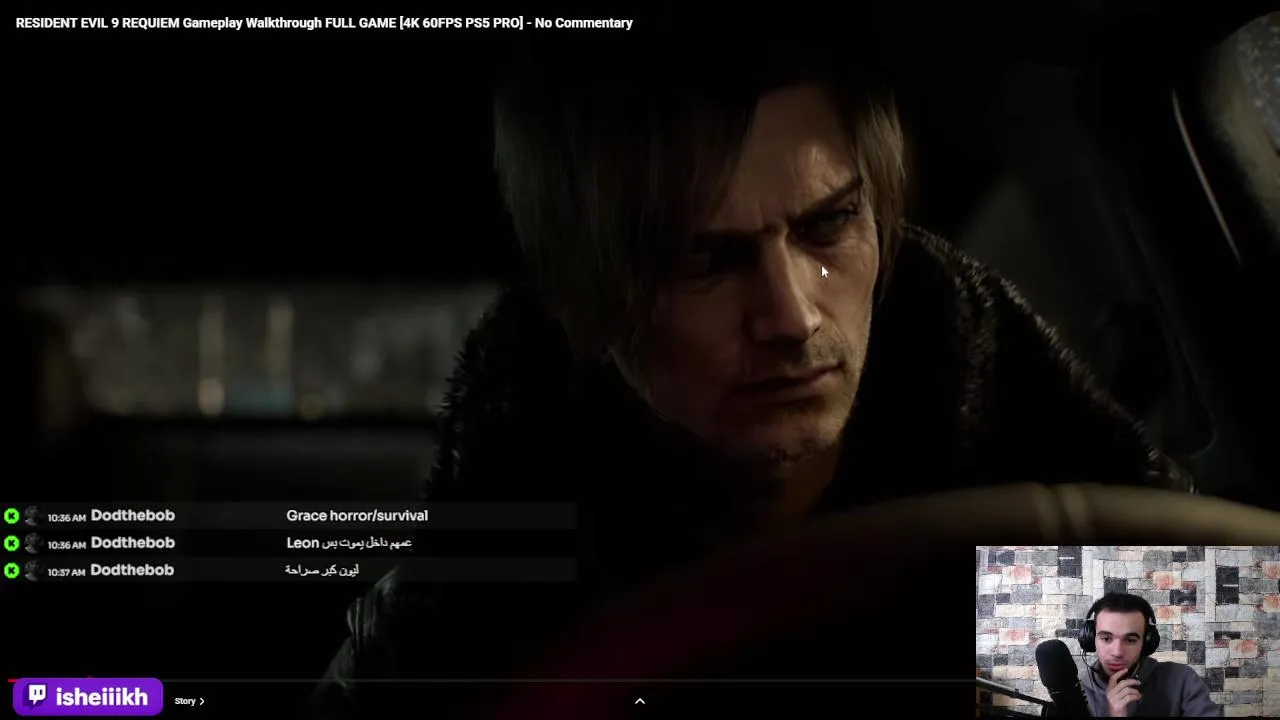This screenshot has width=1280, height=720.
Task: Click the chat message 'Grace horror/survival'
Action: pyautogui.click(x=357, y=515)
